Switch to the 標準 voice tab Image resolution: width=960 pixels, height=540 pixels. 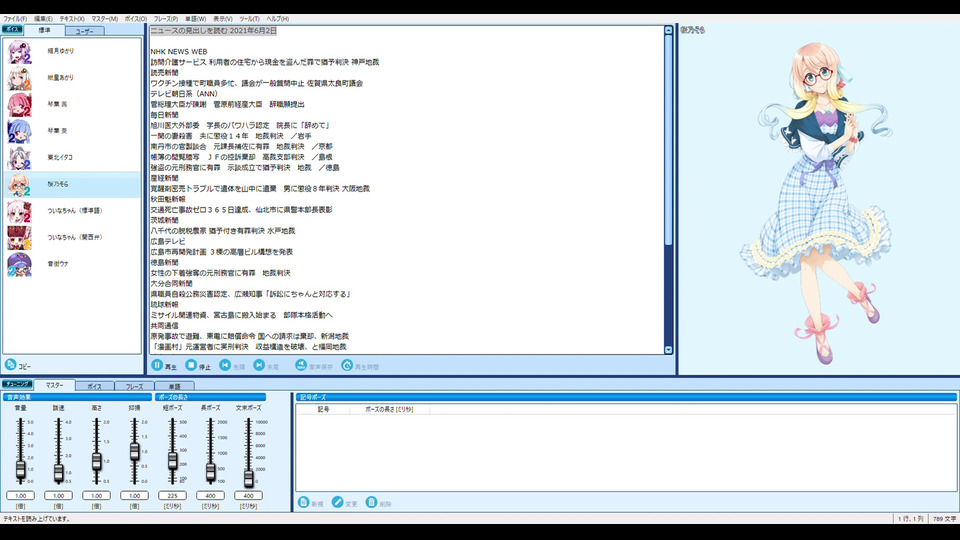tap(44, 30)
